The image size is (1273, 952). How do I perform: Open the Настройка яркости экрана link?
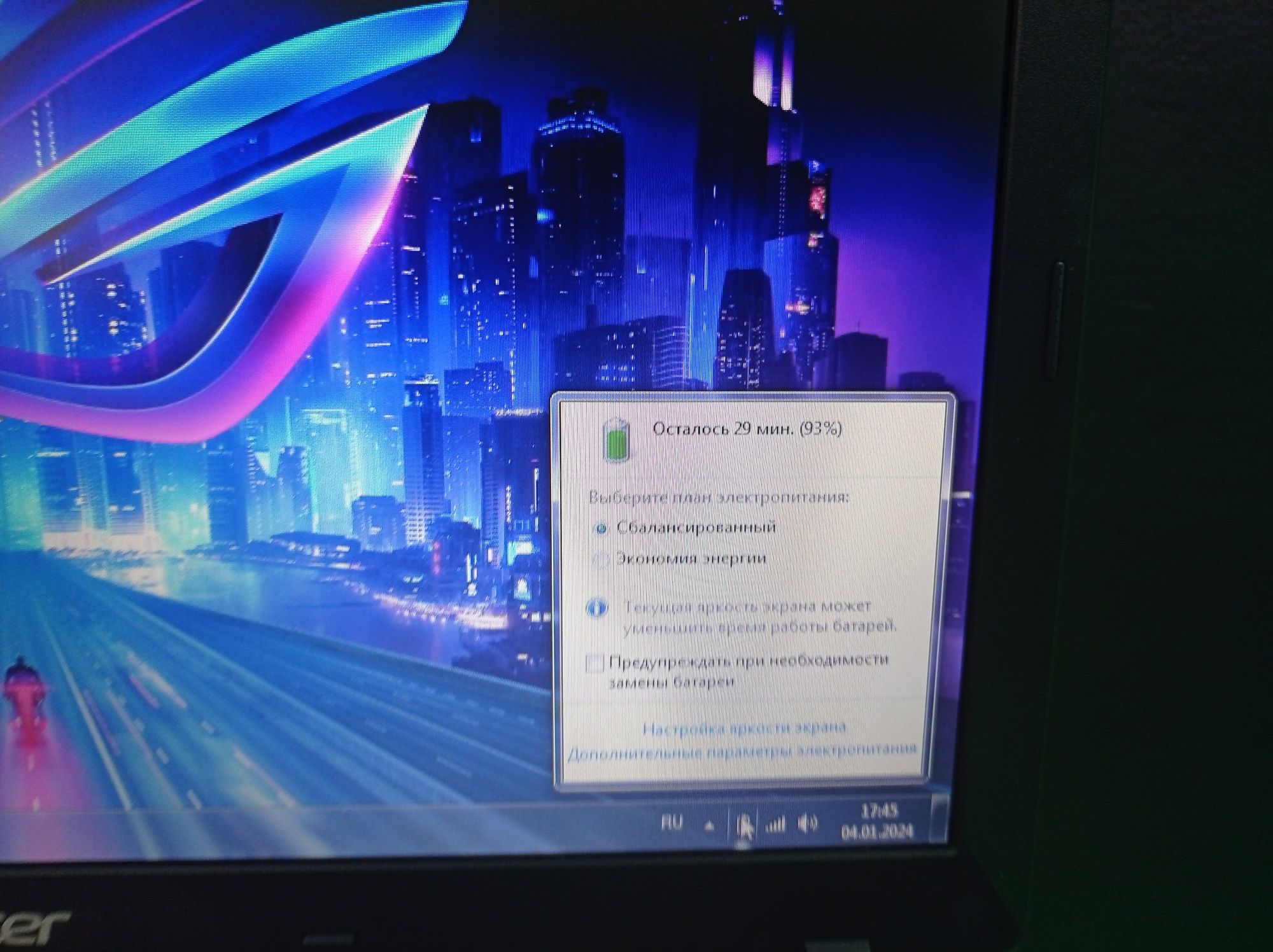pos(744,727)
